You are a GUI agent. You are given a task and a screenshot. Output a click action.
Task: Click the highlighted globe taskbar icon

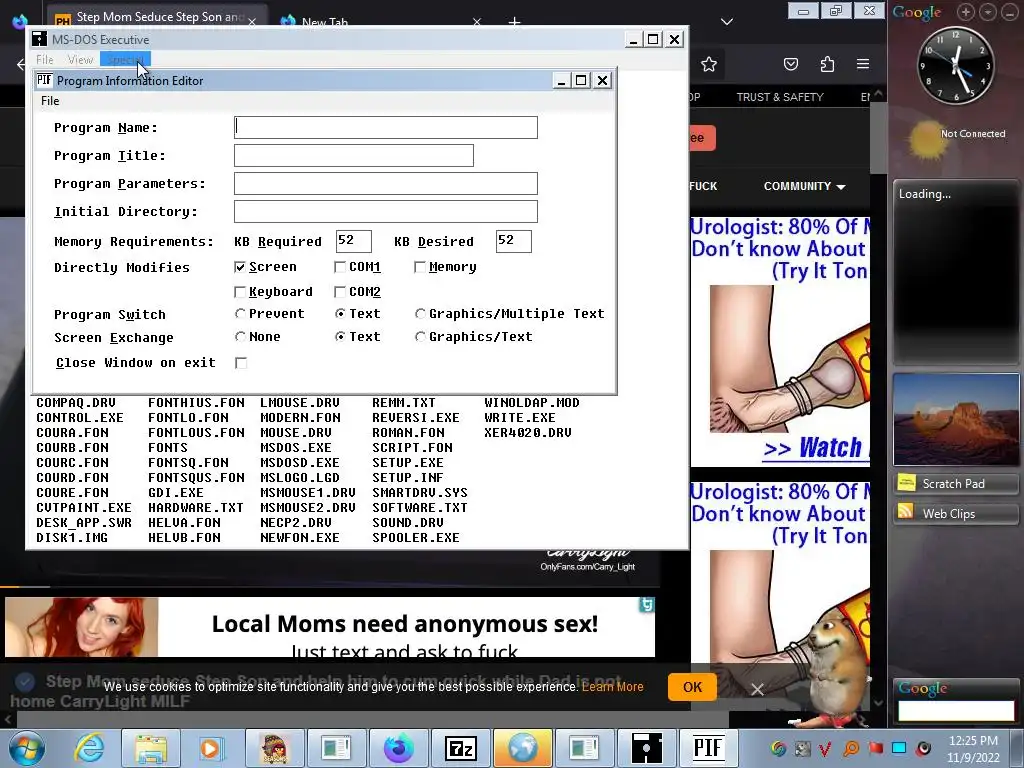pyautogui.click(x=522, y=748)
